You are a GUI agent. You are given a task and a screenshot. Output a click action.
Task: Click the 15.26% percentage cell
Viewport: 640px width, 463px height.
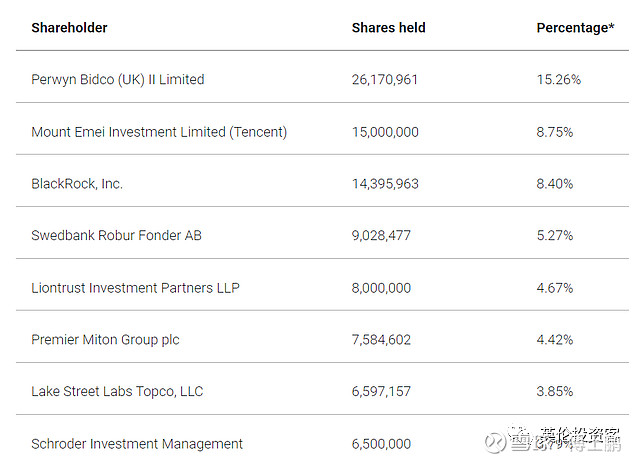pyautogui.click(x=559, y=80)
